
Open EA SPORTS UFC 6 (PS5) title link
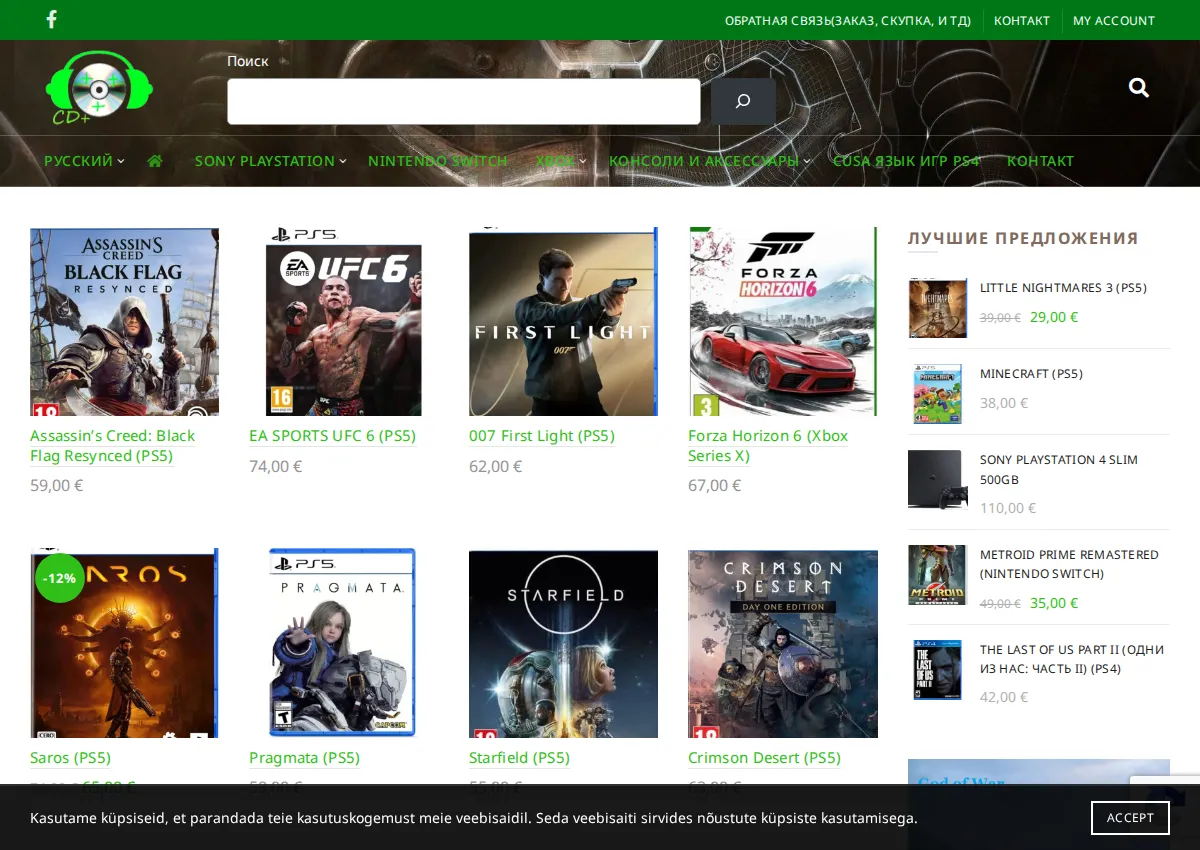coord(332,436)
